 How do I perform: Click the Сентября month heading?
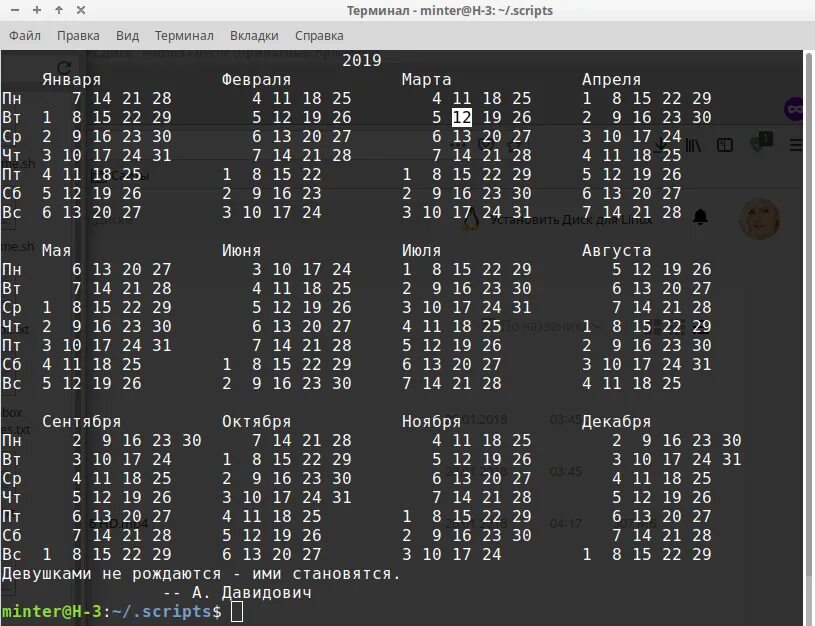[81, 422]
